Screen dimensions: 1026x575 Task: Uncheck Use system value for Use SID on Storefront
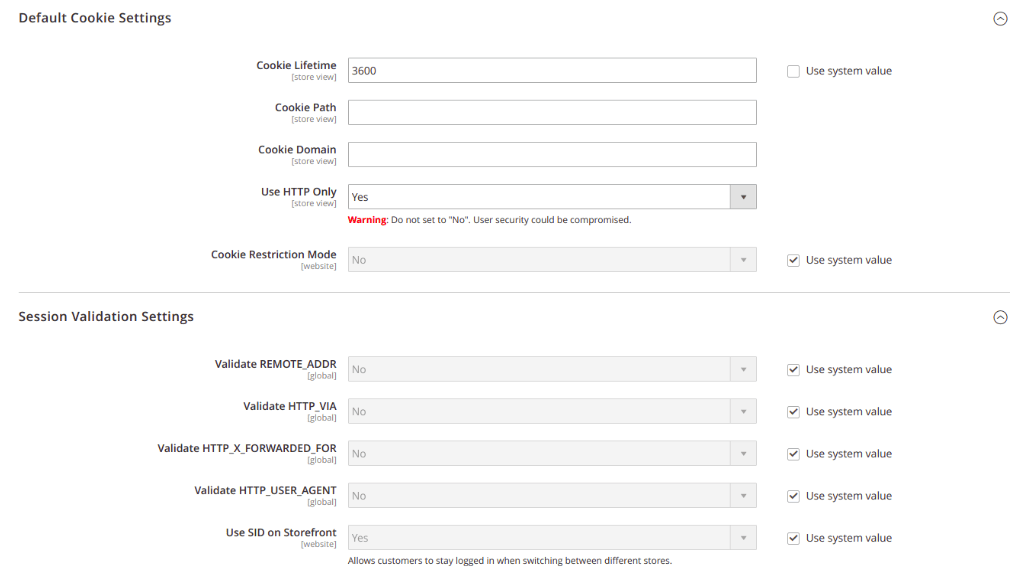[793, 538]
